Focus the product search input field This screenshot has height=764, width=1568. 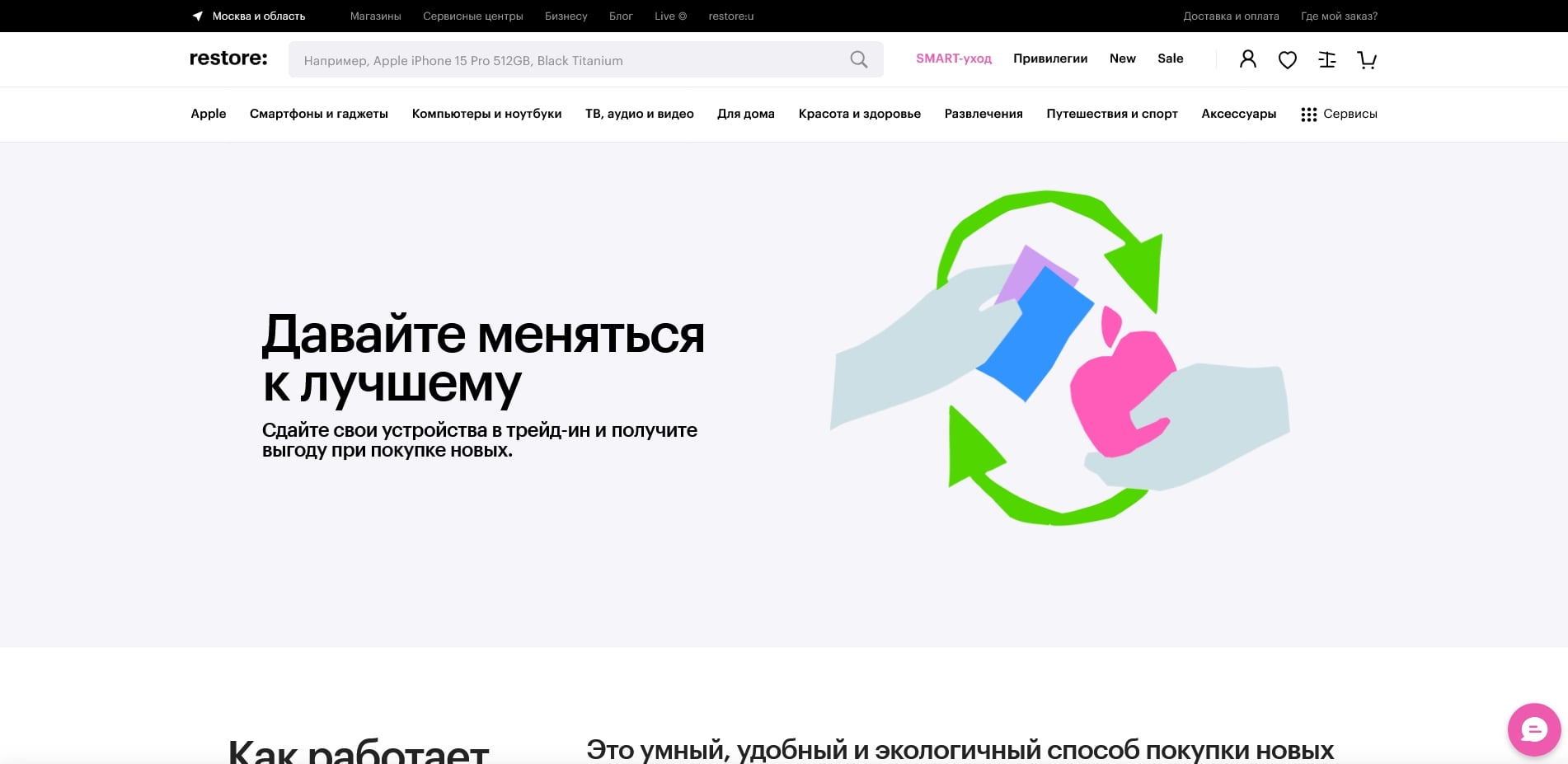pos(569,60)
